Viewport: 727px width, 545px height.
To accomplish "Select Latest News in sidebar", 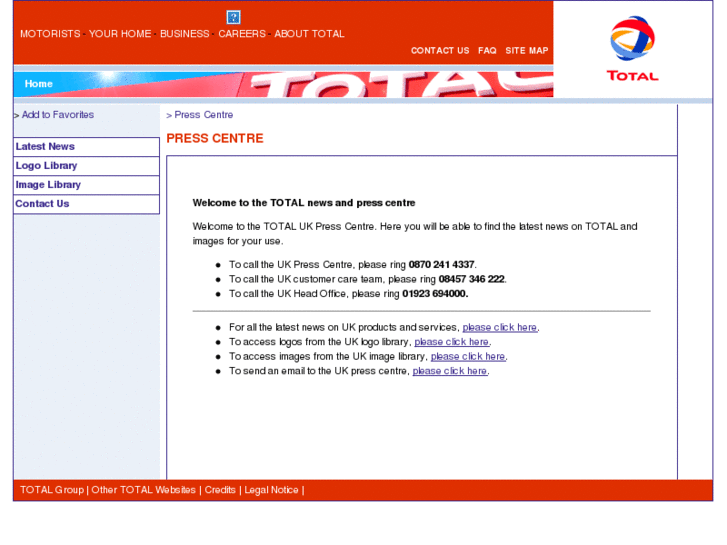I will coord(87,147).
